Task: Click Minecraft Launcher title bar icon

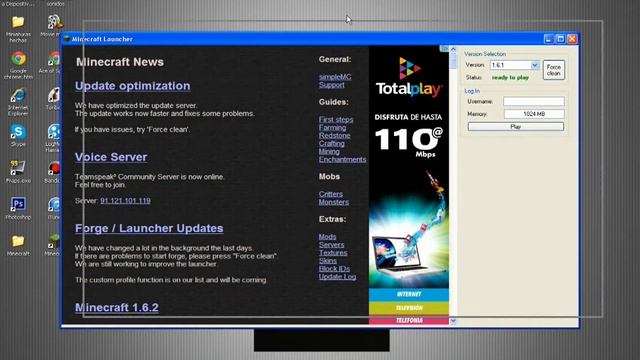Action: point(67,39)
